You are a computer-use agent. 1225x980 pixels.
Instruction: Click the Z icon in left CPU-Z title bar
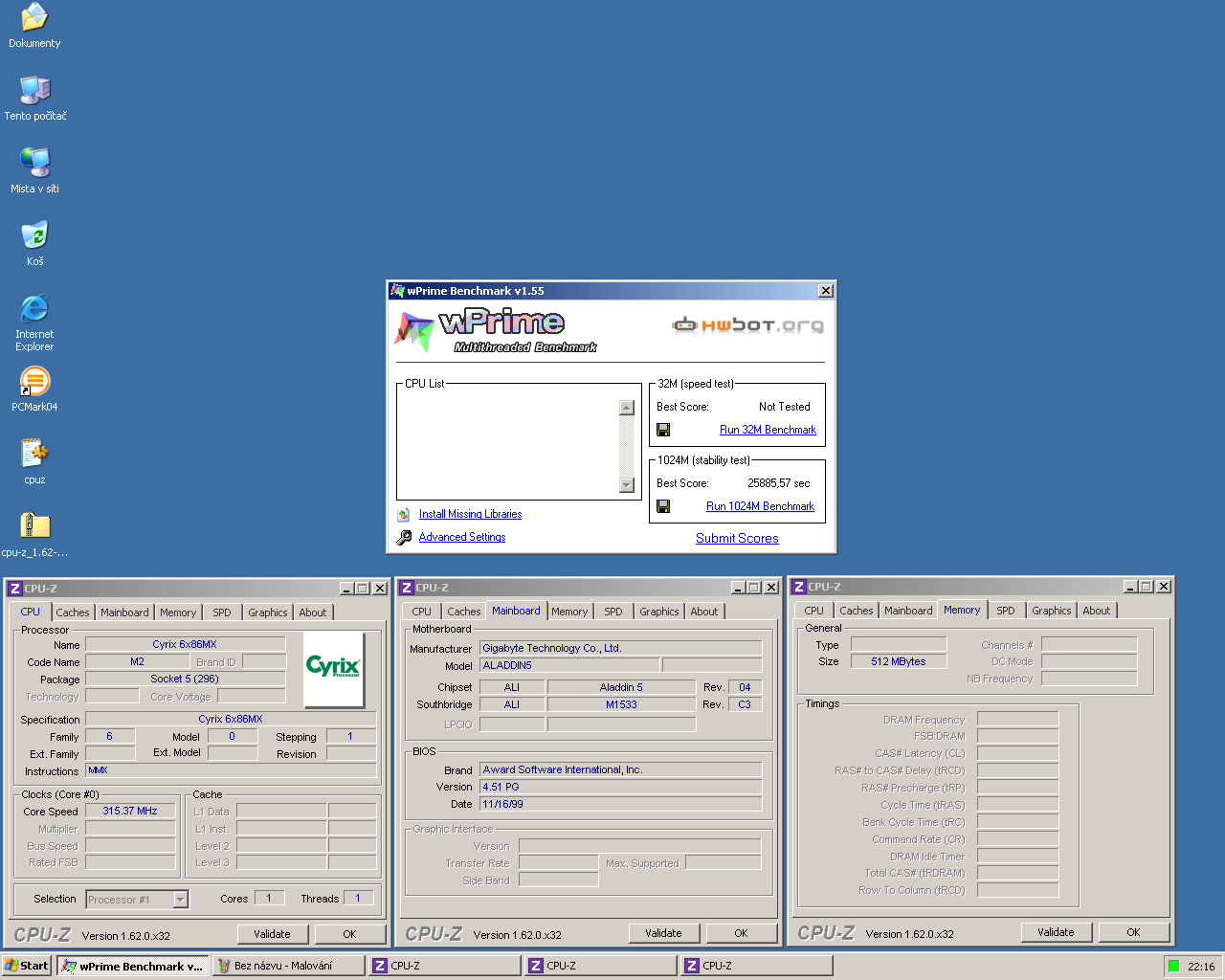pyautogui.click(x=14, y=589)
